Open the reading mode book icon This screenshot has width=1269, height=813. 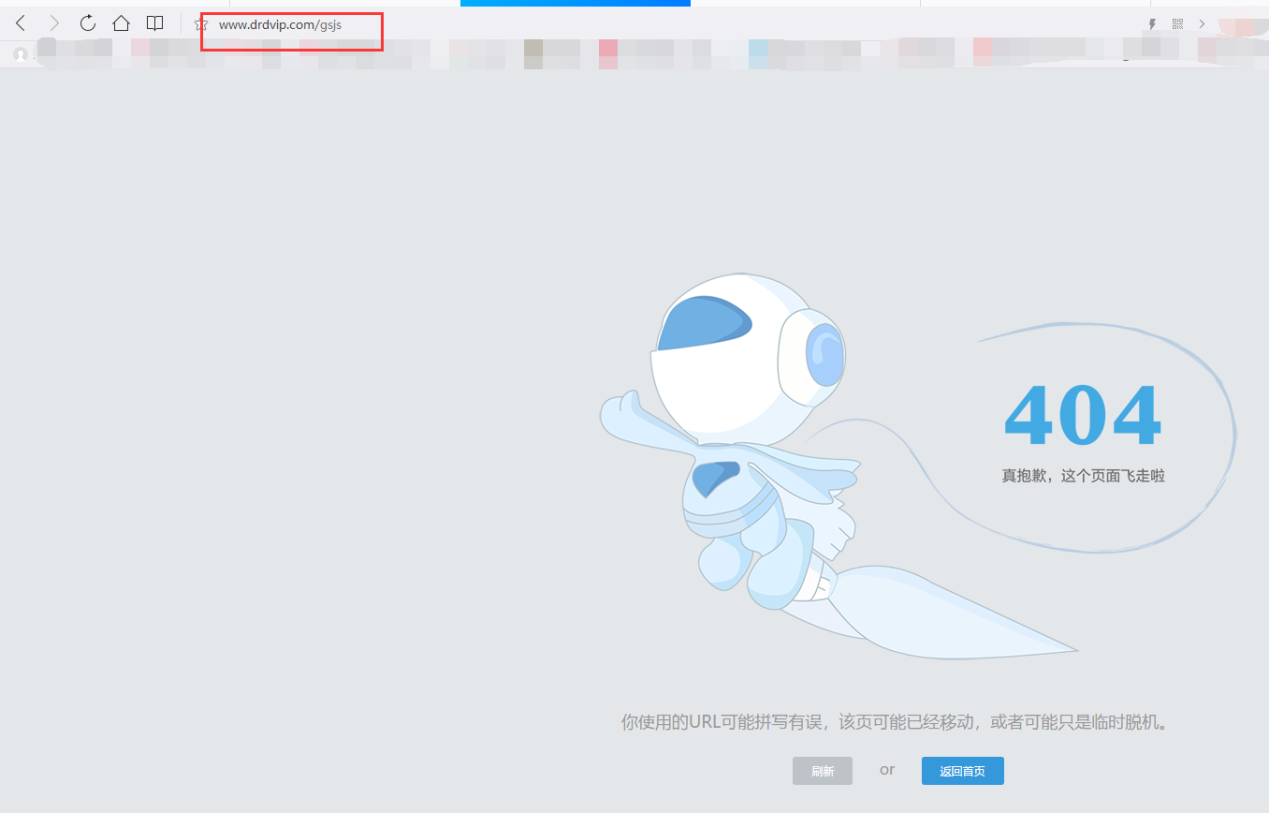pyautogui.click(x=155, y=23)
